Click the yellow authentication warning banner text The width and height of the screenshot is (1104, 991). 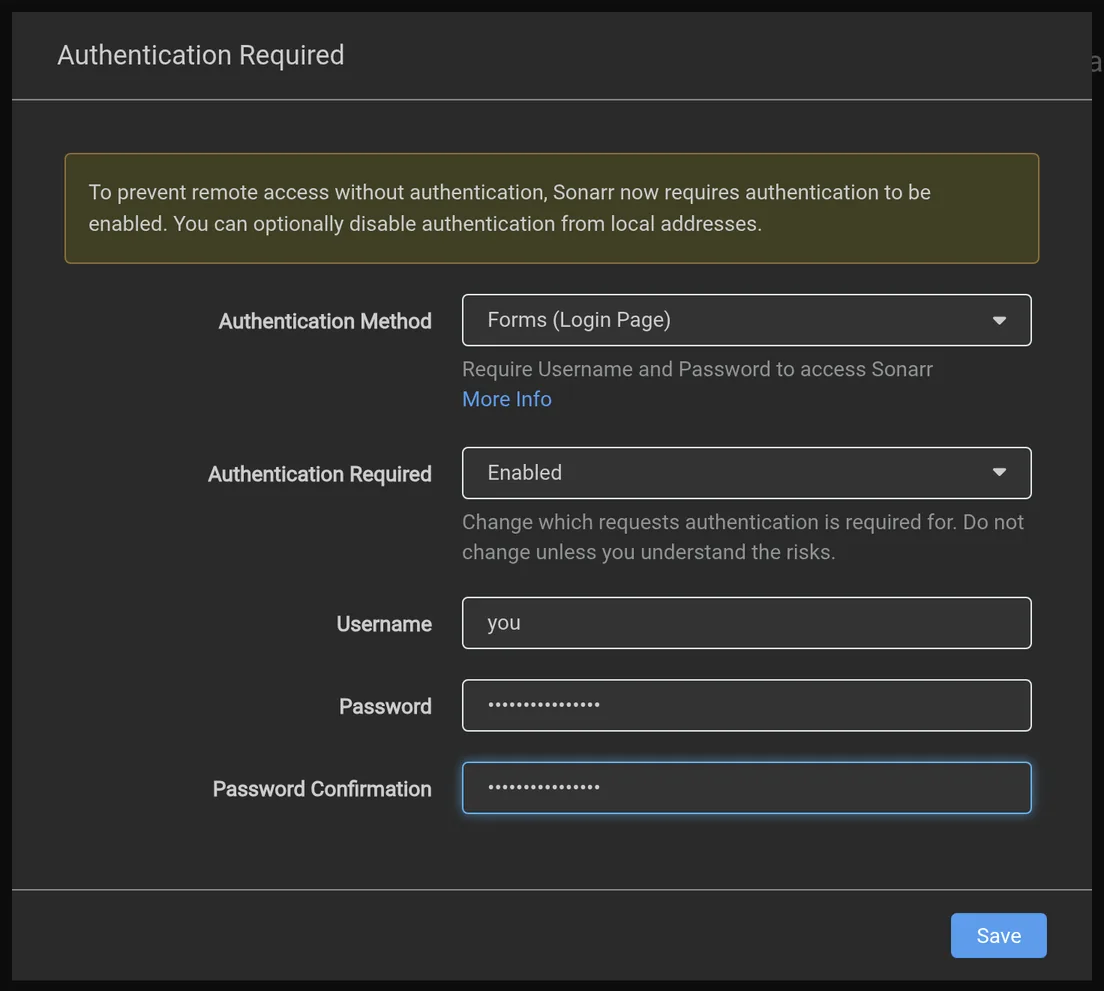510,208
